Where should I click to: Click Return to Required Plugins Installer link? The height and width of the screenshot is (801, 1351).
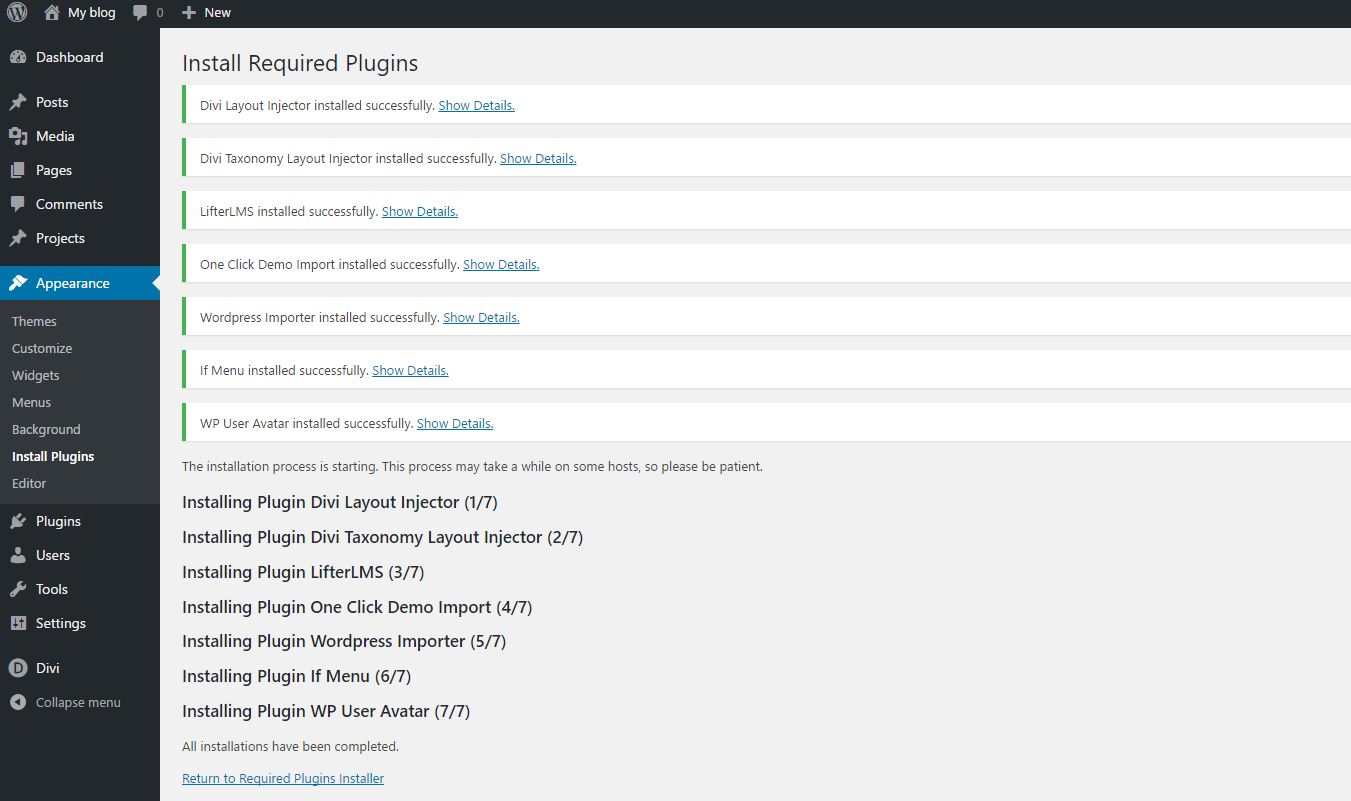283,778
